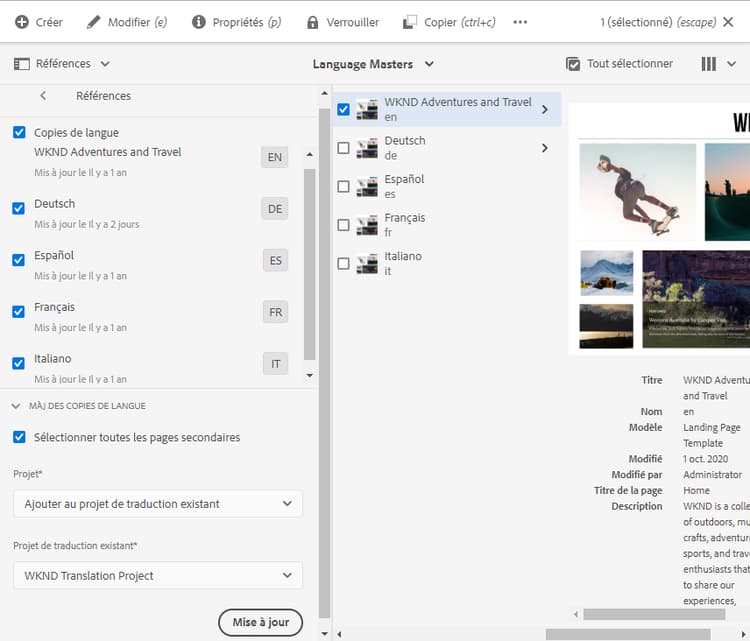This screenshot has width=750, height=641.
Task: Click Mis à jour le Il y a 2 jours
Action: (x=87, y=224)
